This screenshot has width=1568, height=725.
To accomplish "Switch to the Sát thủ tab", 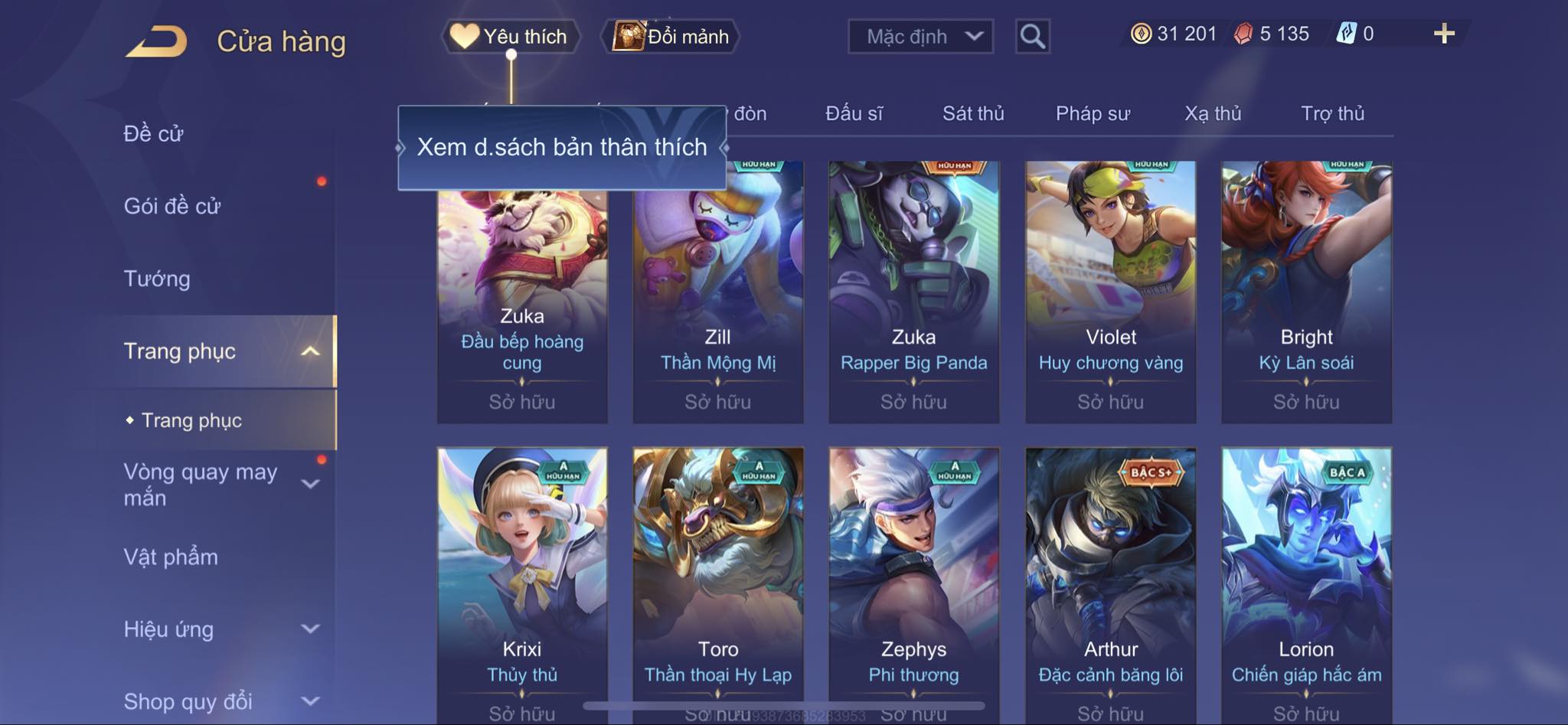I will [973, 113].
